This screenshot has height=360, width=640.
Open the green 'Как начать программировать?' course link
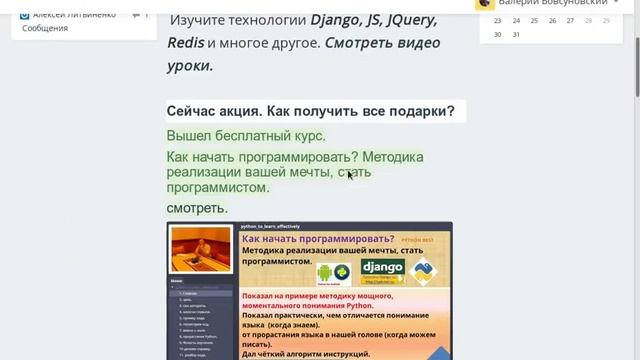(295, 172)
